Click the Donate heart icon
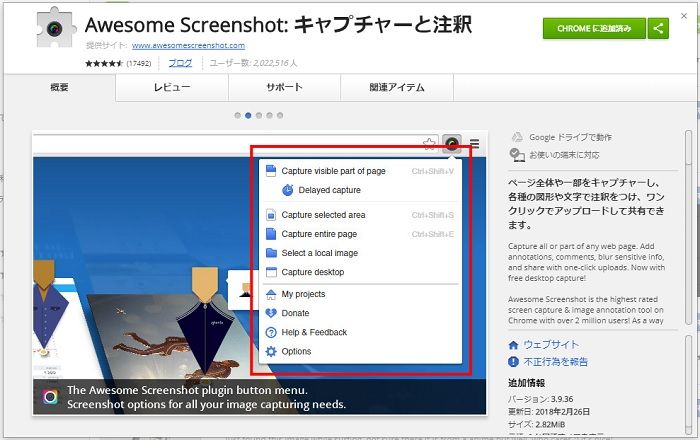 271,313
